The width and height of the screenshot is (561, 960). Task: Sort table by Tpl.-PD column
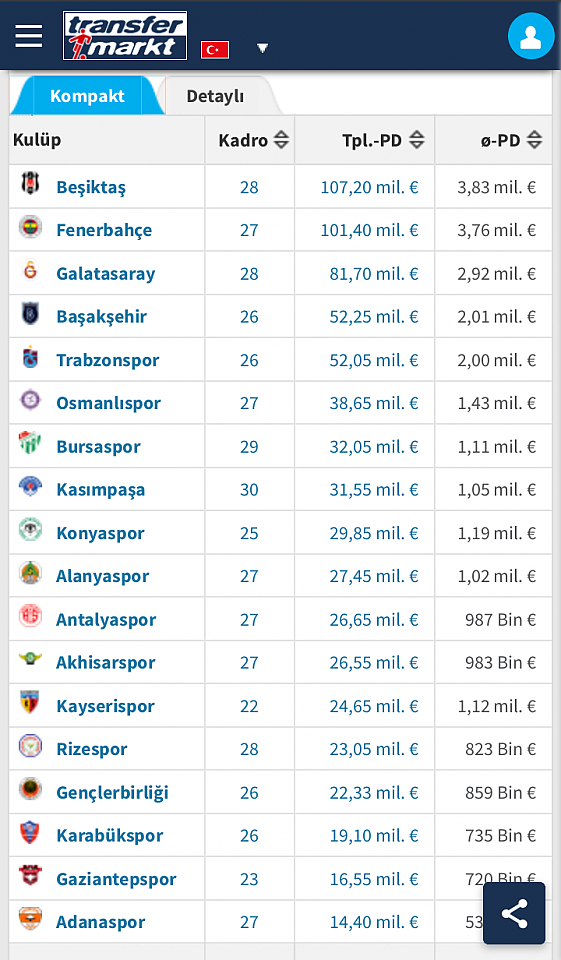[416, 140]
